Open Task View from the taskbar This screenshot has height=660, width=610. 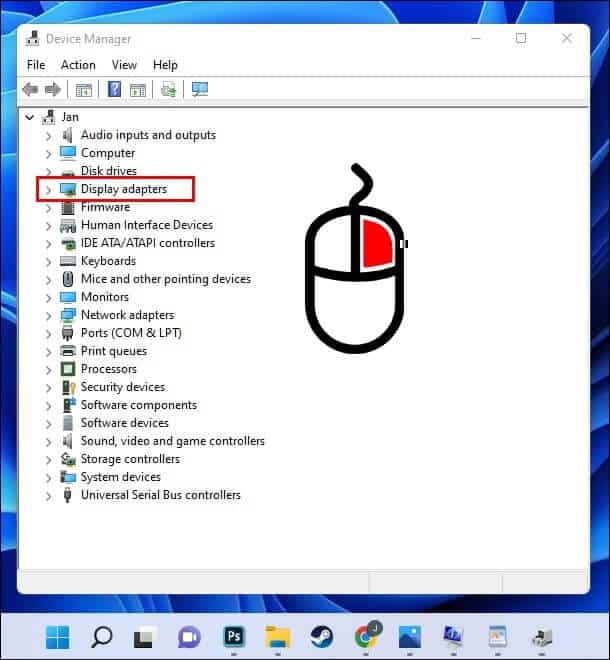(145, 637)
